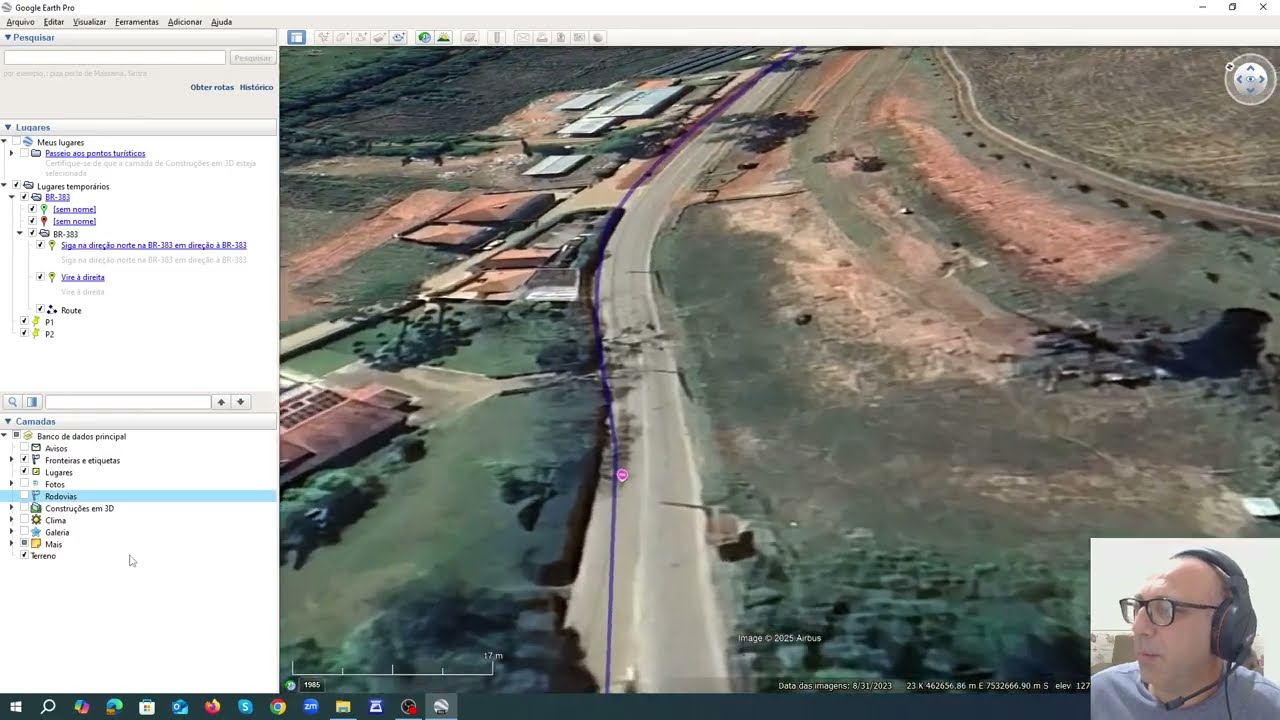Open the Visualizar menu
Image resolution: width=1280 pixels, height=720 pixels.
pyautogui.click(x=89, y=22)
